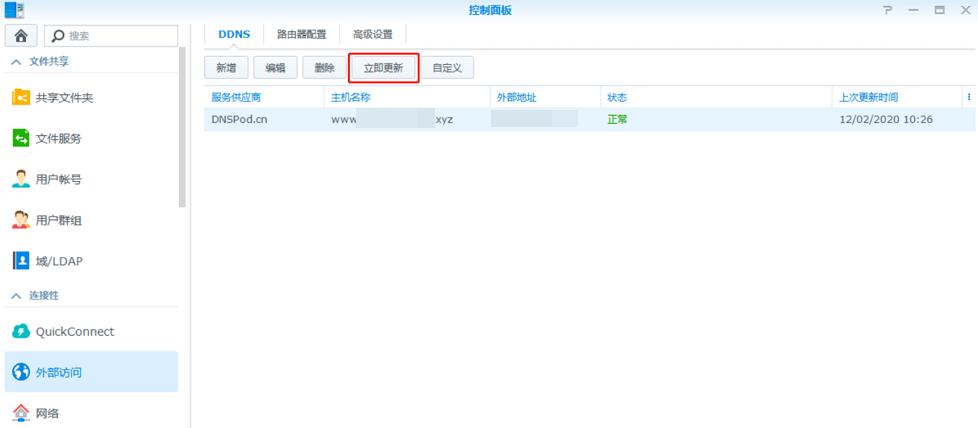Switch to the DDNS tab
Image resolution: width=978 pixels, height=428 pixels.
coord(234,35)
